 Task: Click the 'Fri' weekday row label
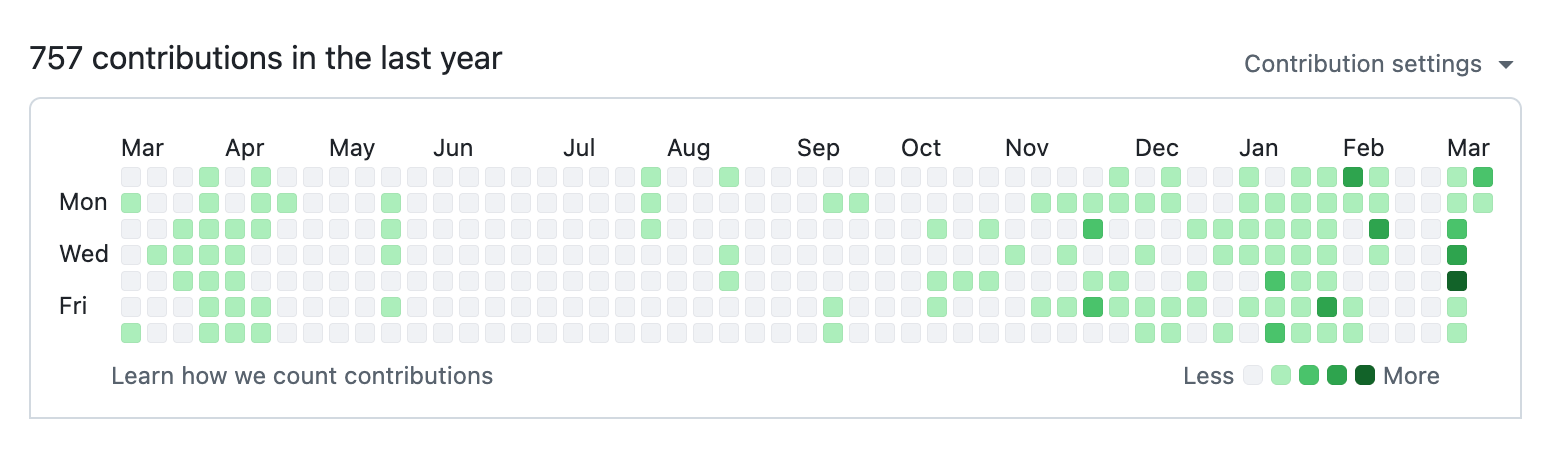(x=74, y=306)
